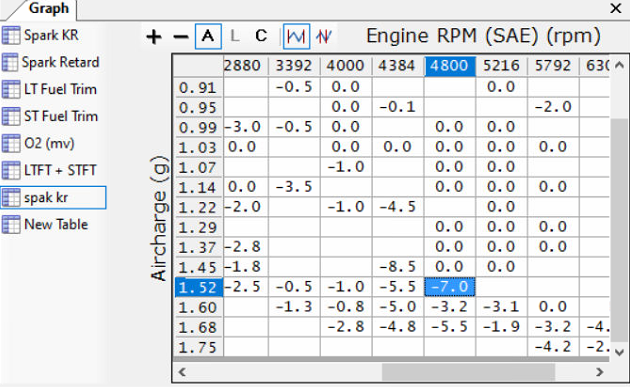Click the horizontal scrollbar right arrow

pyautogui.click(x=600, y=372)
